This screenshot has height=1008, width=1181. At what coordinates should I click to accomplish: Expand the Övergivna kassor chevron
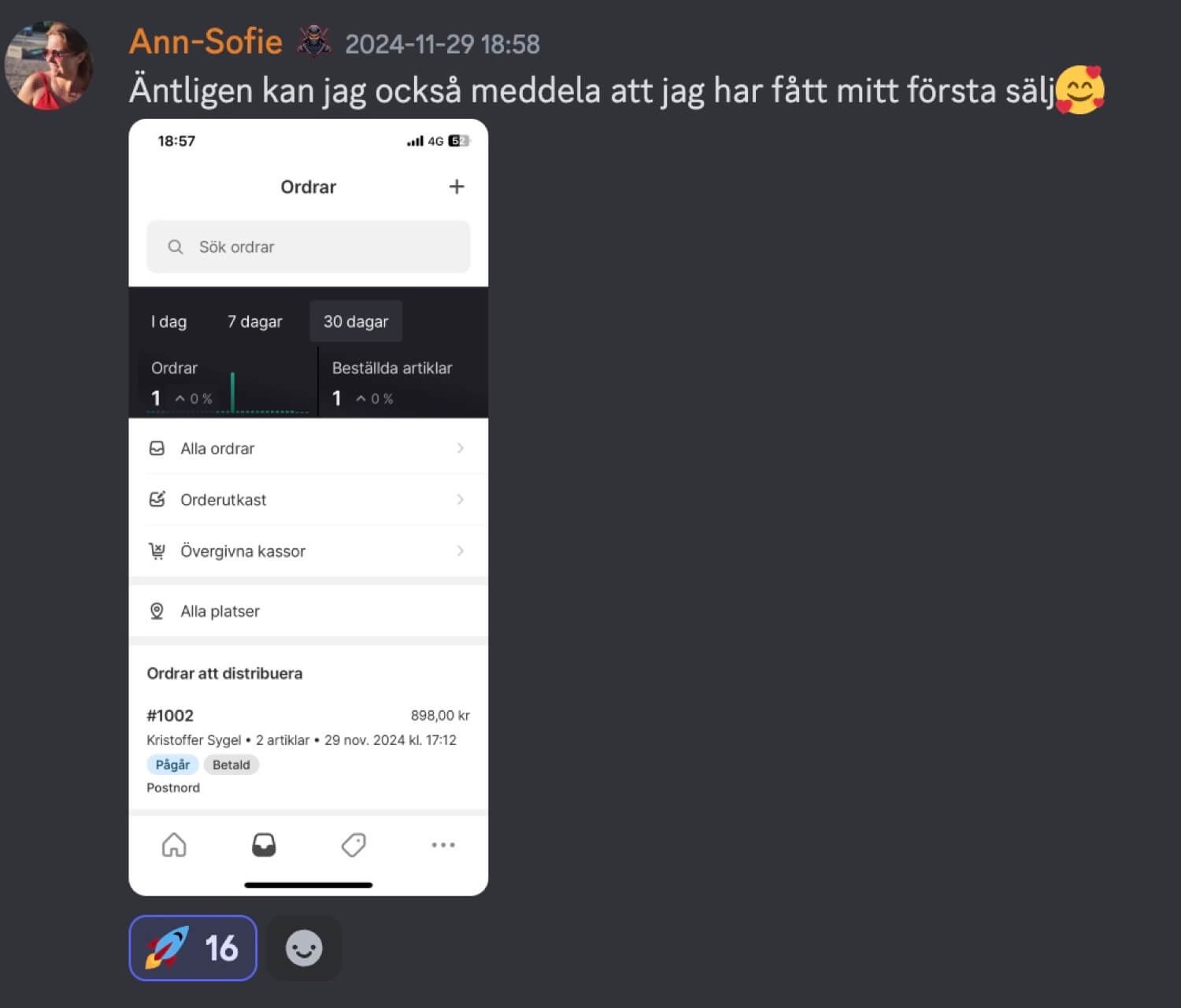tap(461, 550)
